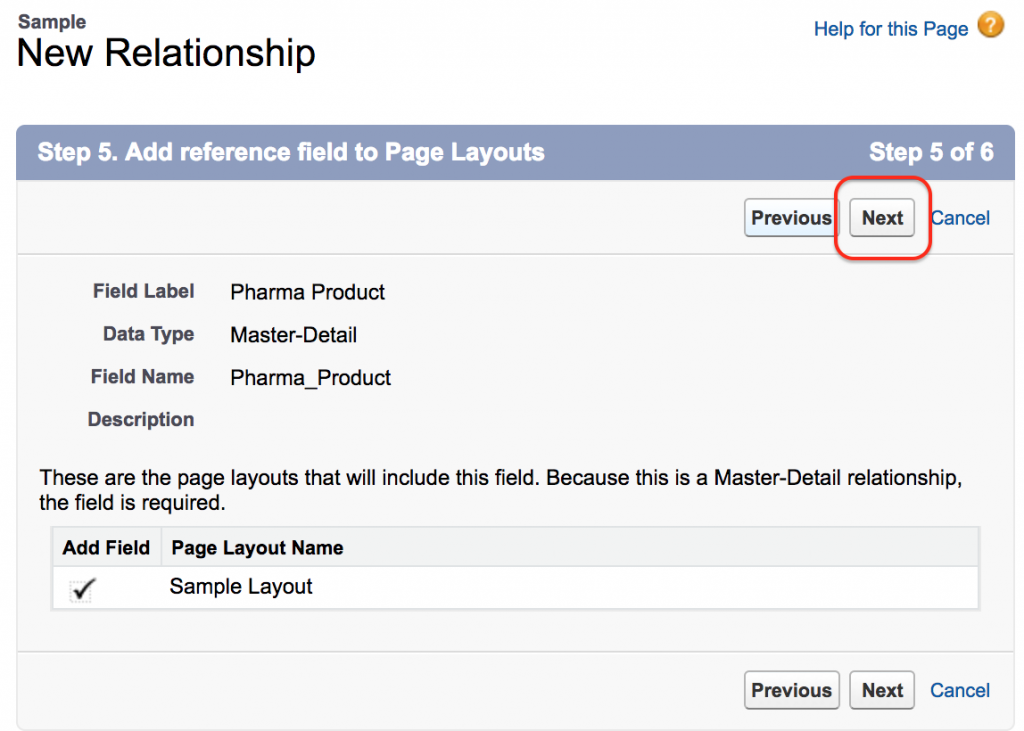Open the Help for this Page link

point(890,29)
